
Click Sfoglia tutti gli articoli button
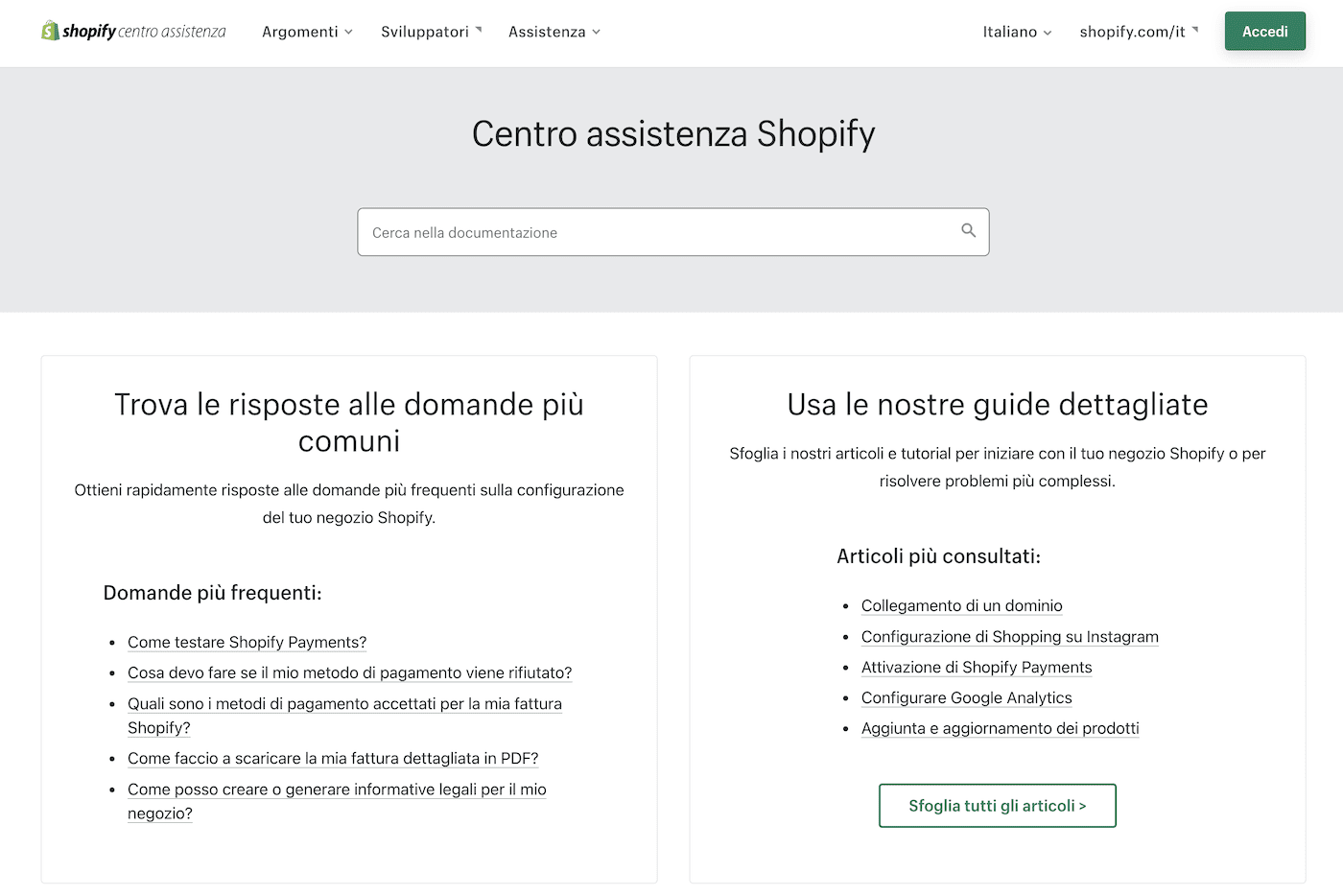point(998,806)
